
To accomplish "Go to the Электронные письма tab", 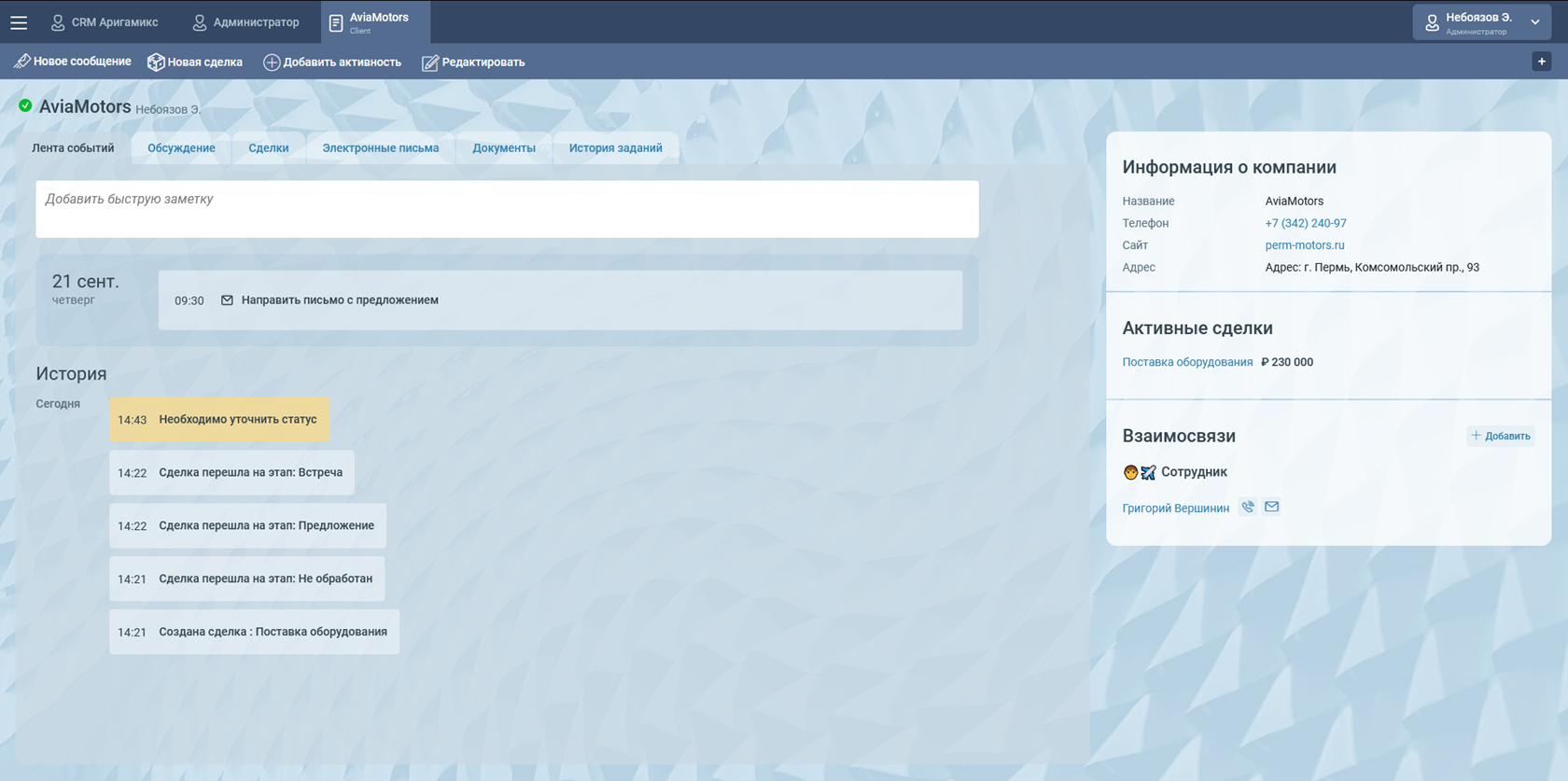I will [x=380, y=148].
